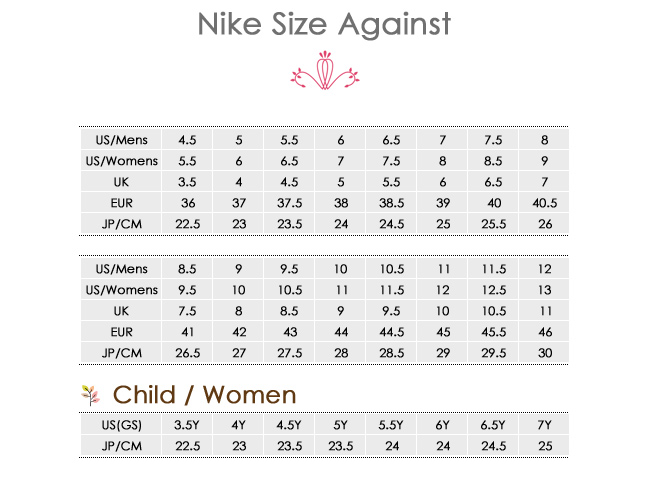Click the first table's US/Womens row label

click(x=121, y=161)
